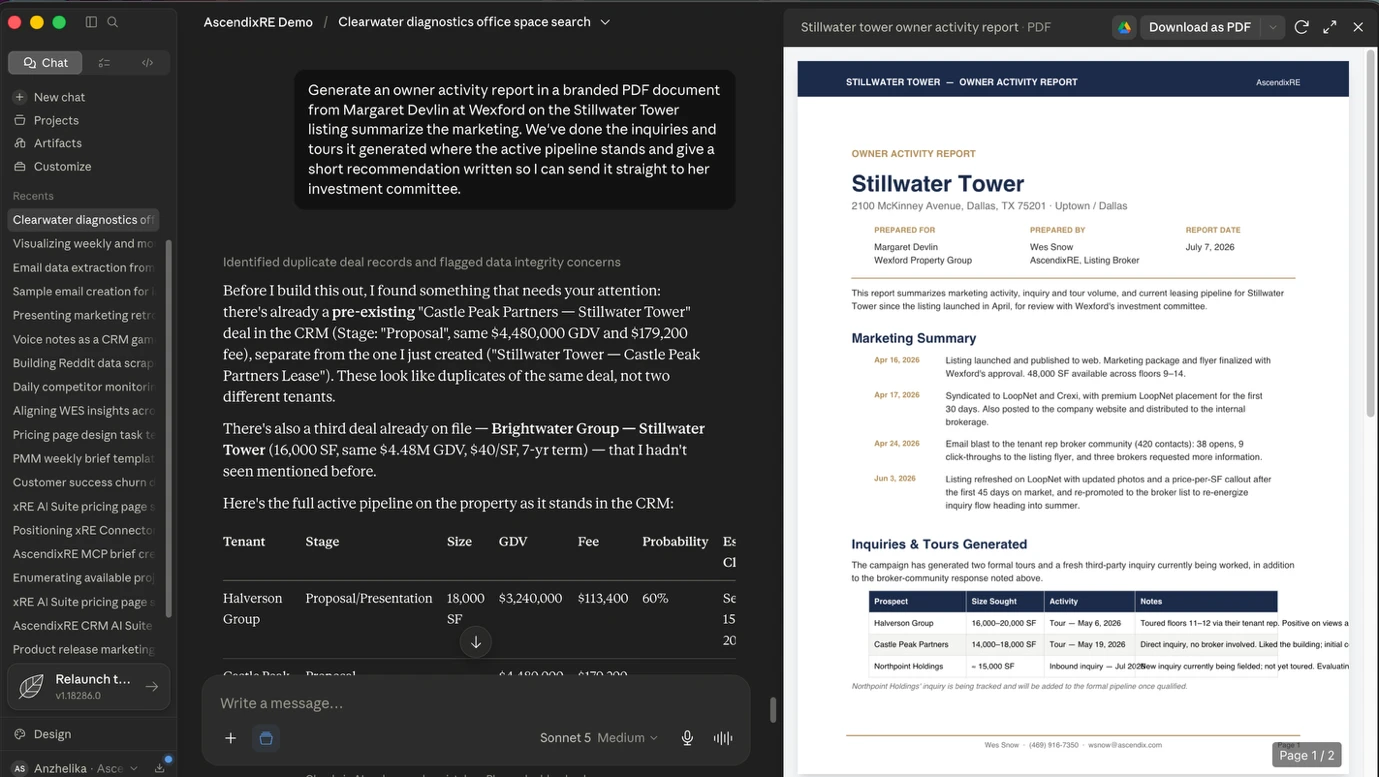The height and width of the screenshot is (777, 1379).
Task: Toggle the project box icon in composer
Action: [265, 738]
